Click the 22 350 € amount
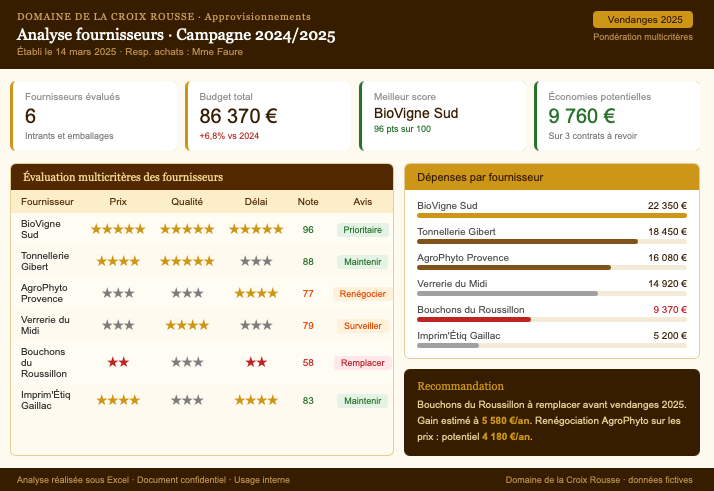The width and height of the screenshot is (714, 491). click(x=667, y=205)
